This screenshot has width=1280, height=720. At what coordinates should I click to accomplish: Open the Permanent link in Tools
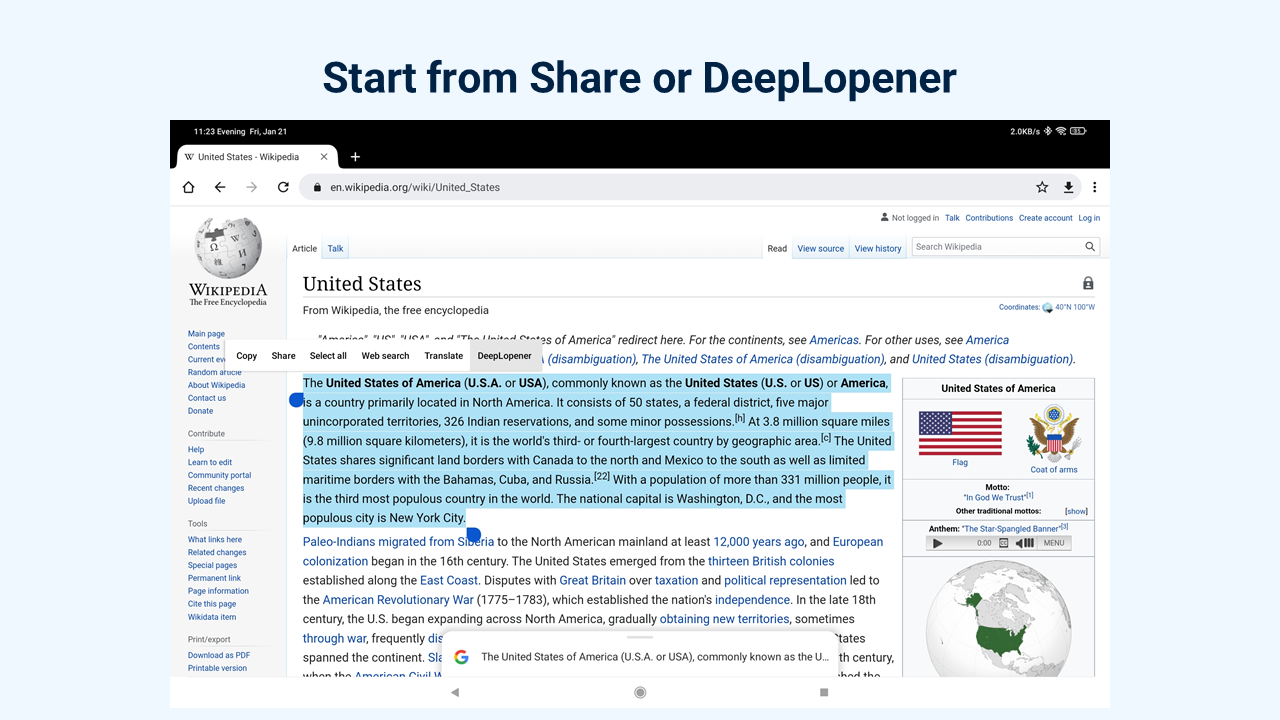pos(214,578)
